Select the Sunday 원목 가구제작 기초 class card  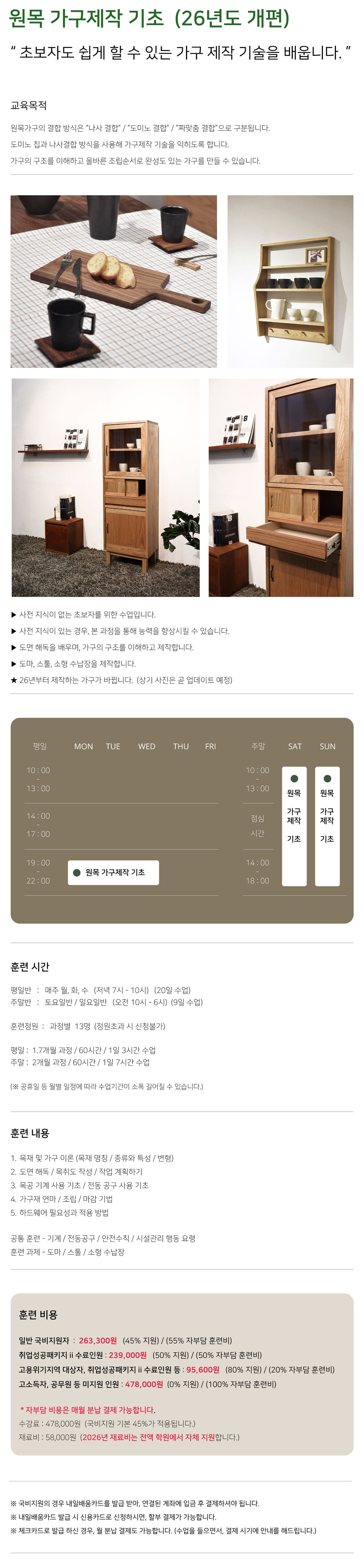327,825
